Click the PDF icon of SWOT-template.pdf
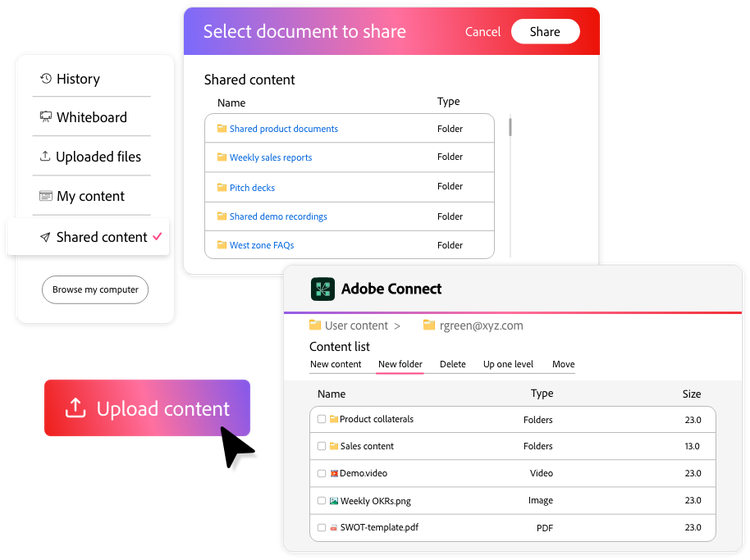750x560 pixels. [x=334, y=528]
